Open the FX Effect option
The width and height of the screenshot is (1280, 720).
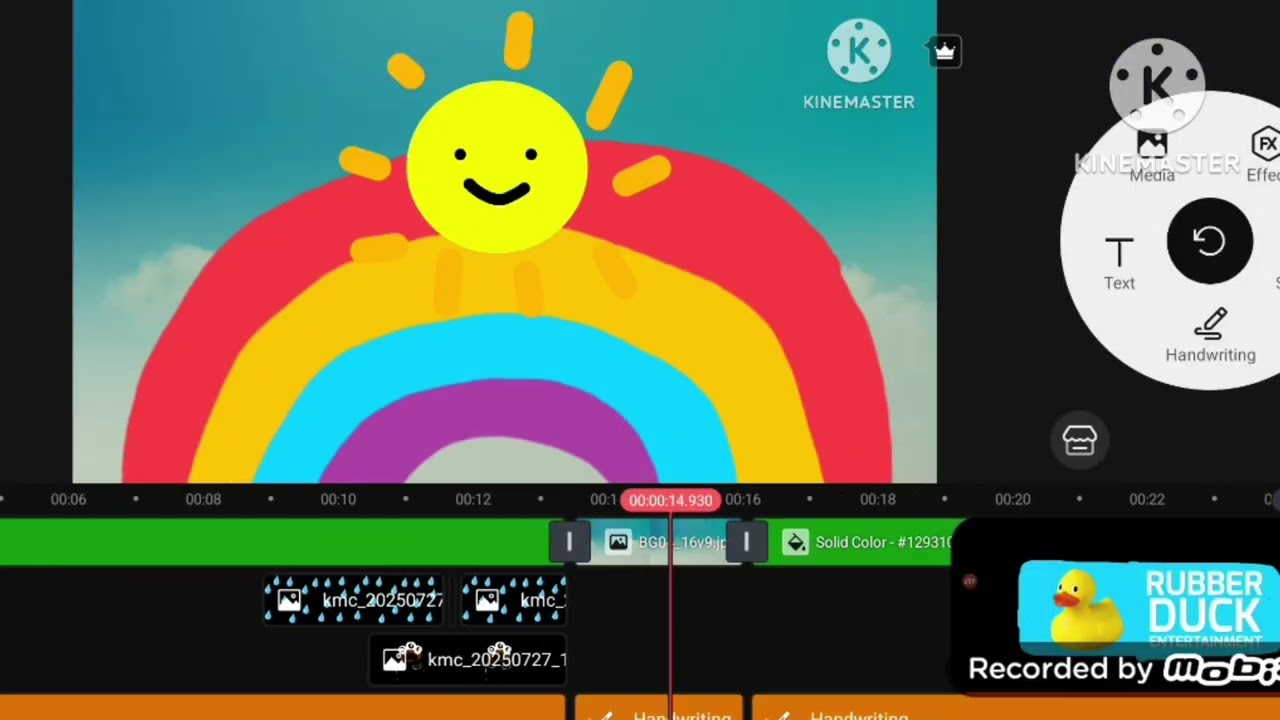pyautogui.click(x=1265, y=157)
